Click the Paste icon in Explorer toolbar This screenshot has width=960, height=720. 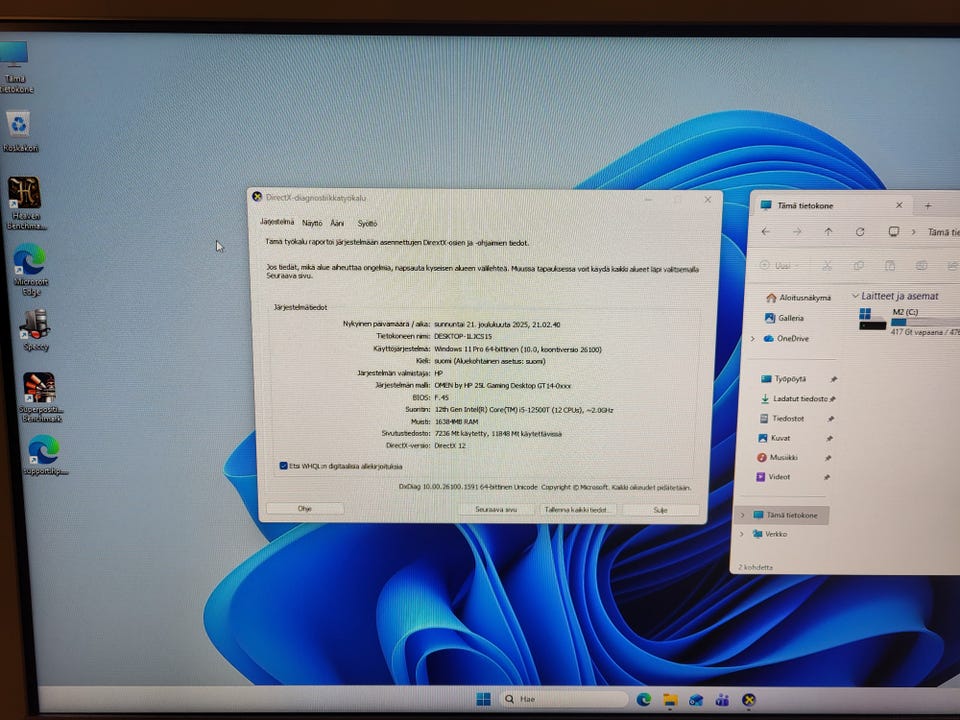tap(890, 265)
